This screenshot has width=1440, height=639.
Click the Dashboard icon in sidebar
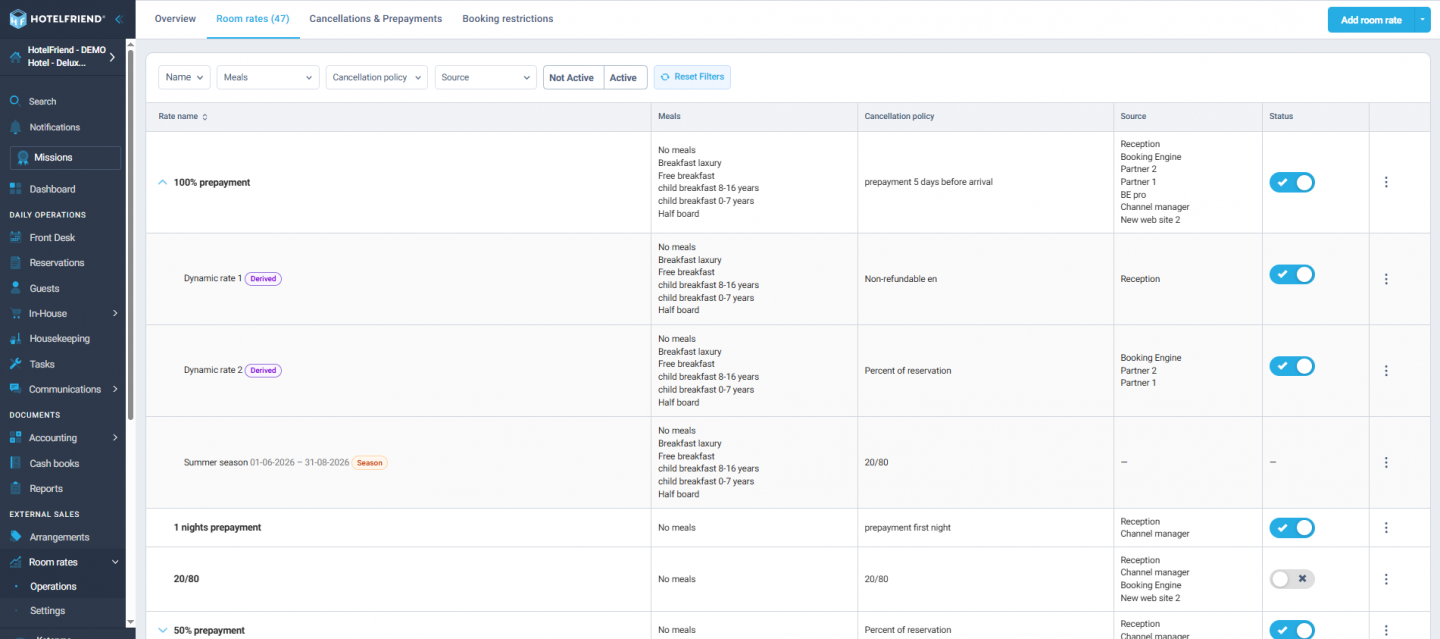pos(15,189)
